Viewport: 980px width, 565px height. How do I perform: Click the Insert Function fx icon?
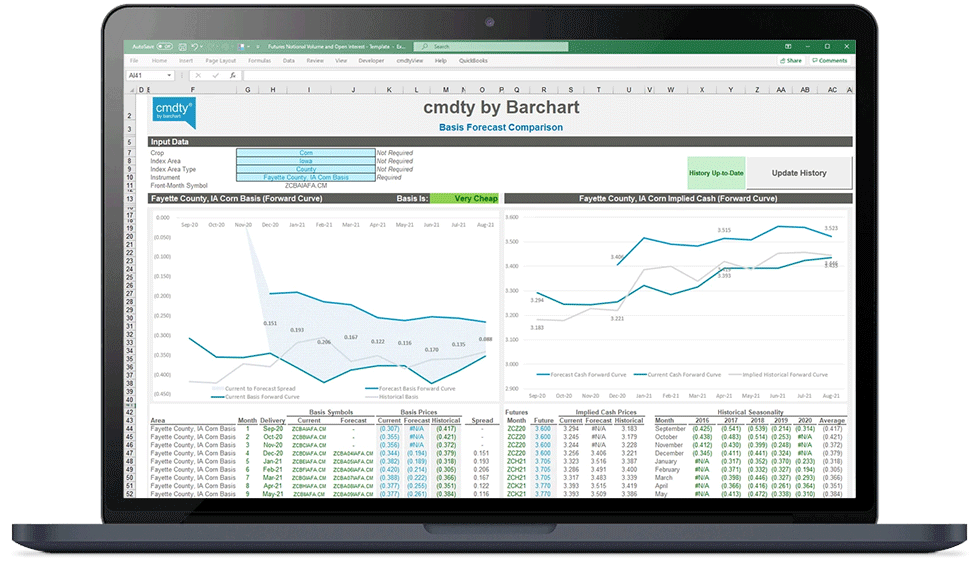[232, 76]
